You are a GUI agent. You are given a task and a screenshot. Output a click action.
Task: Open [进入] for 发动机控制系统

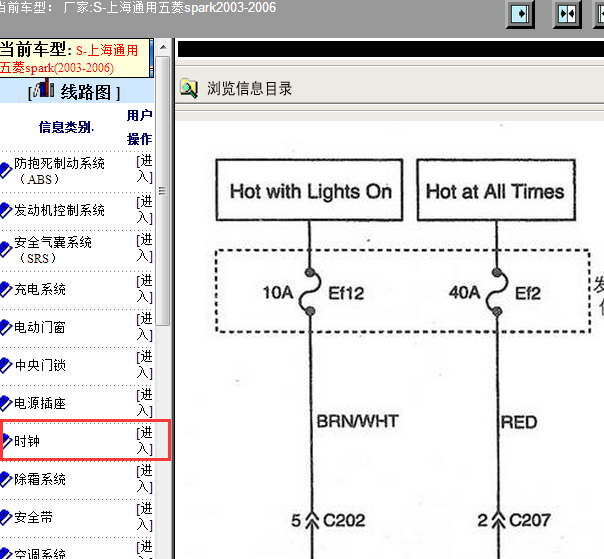point(144,210)
